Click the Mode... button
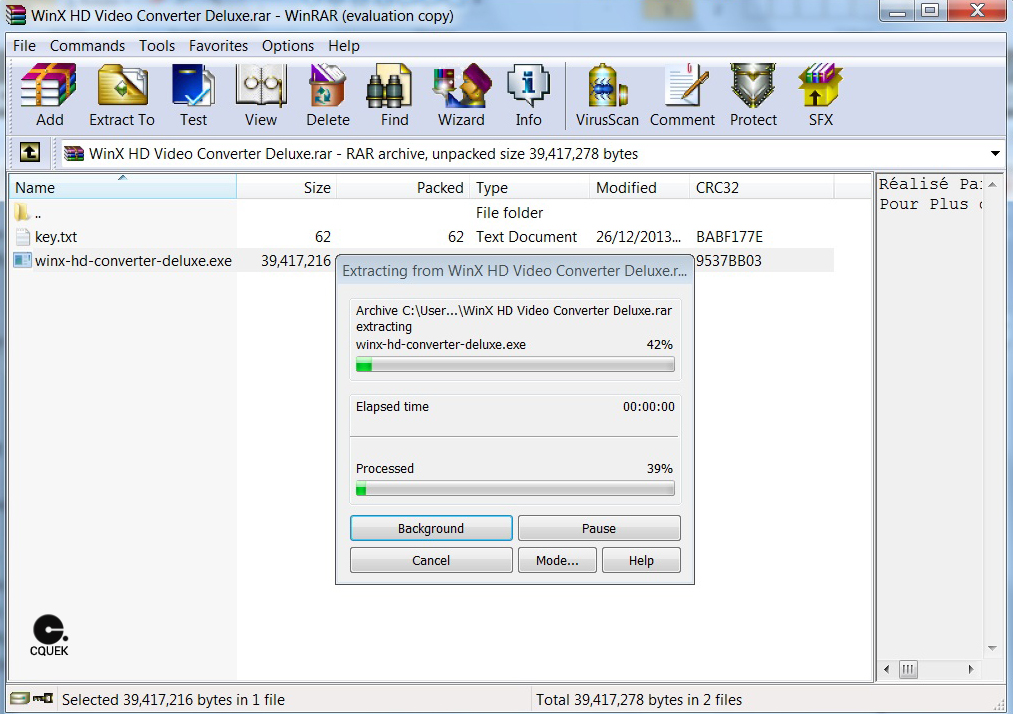Screen dimensions: 1013x714 pyautogui.click(x=557, y=560)
